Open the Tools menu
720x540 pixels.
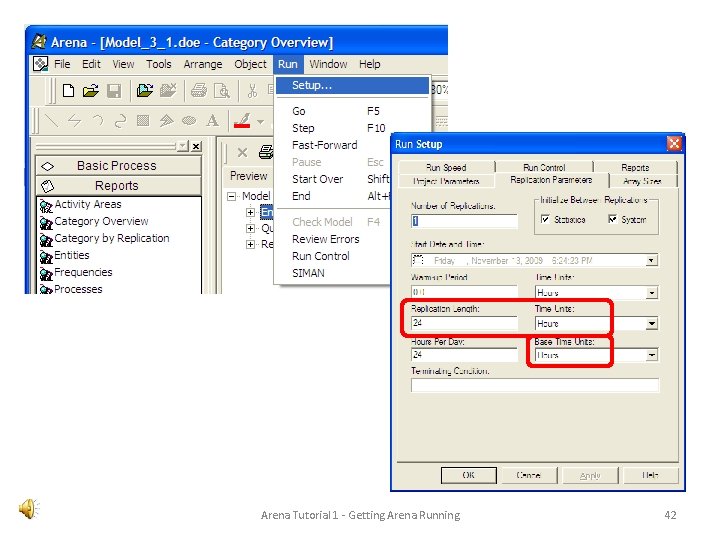158,64
